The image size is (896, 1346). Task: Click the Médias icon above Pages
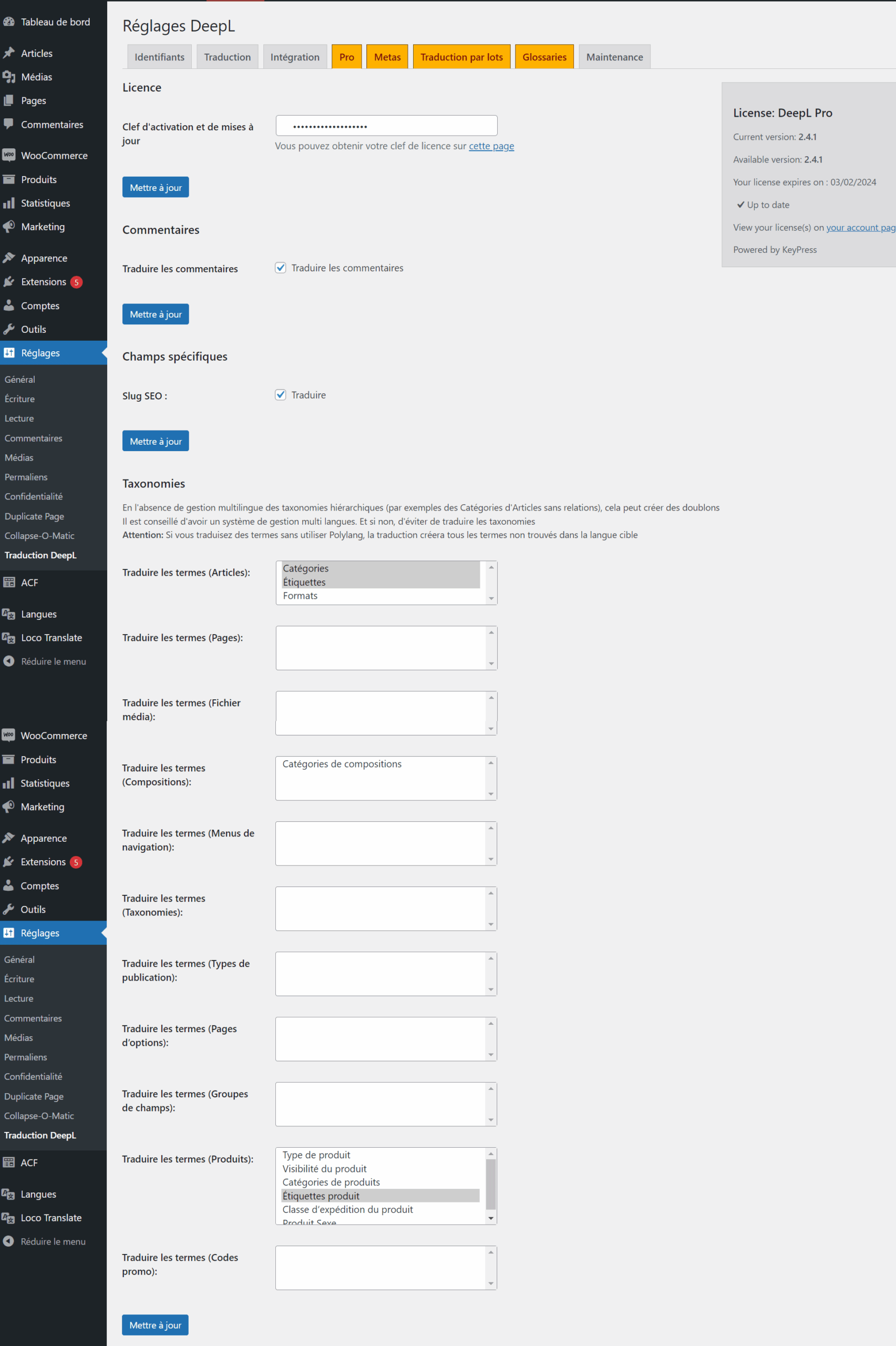coord(8,77)
